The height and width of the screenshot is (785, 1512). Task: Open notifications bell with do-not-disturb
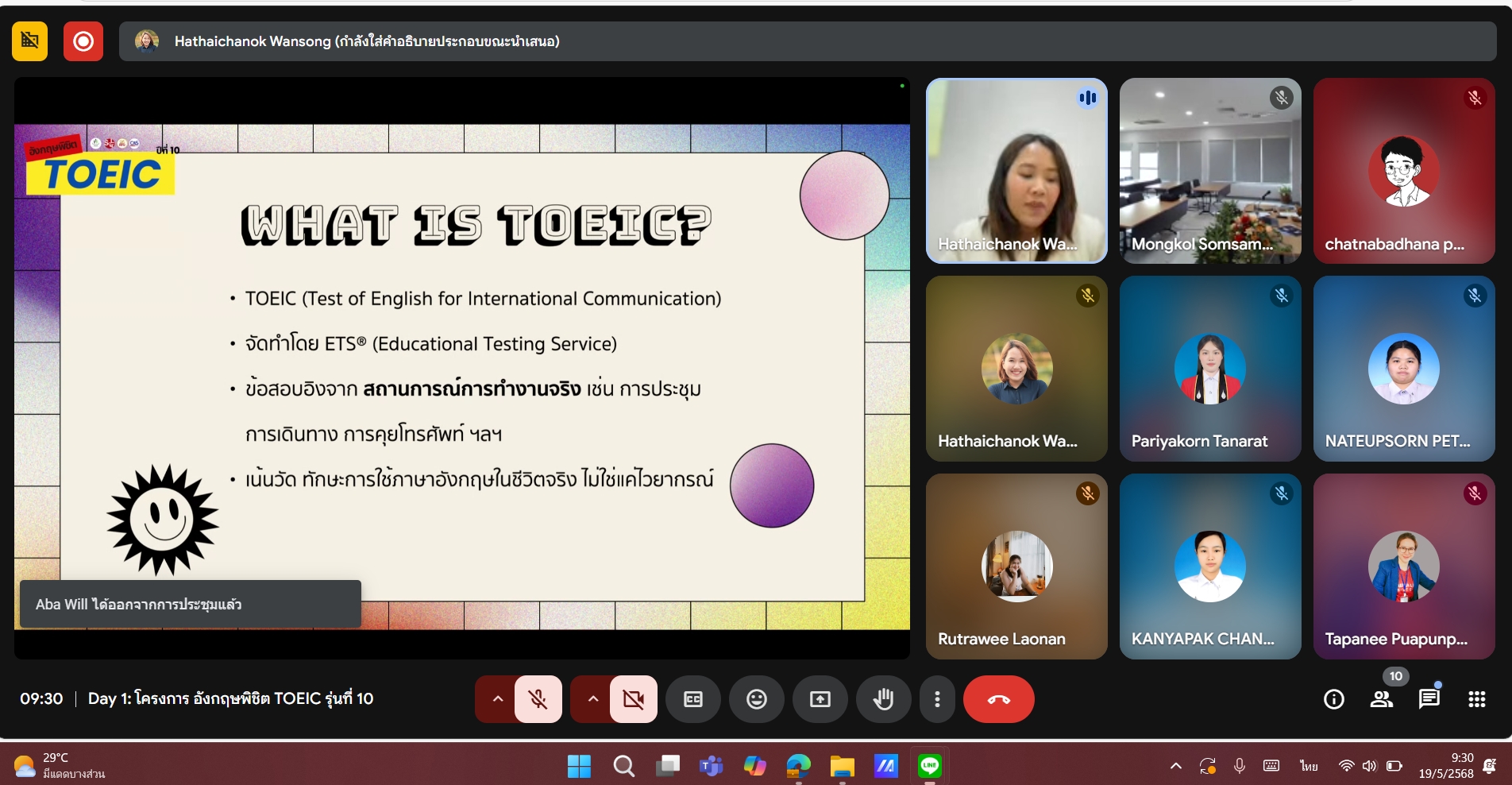[x=1490, y=766]
